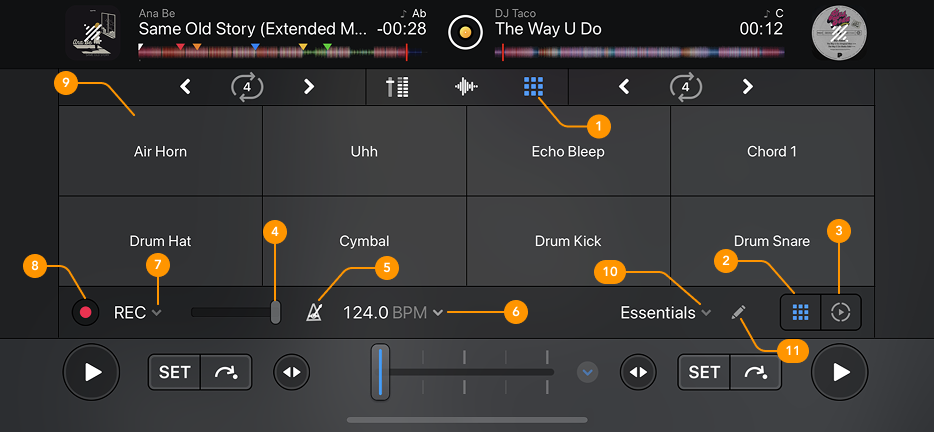934x432 pixels.
Task: Toggle the center Automix record icon
Action: pyautogui.click(x=465, y=32)
